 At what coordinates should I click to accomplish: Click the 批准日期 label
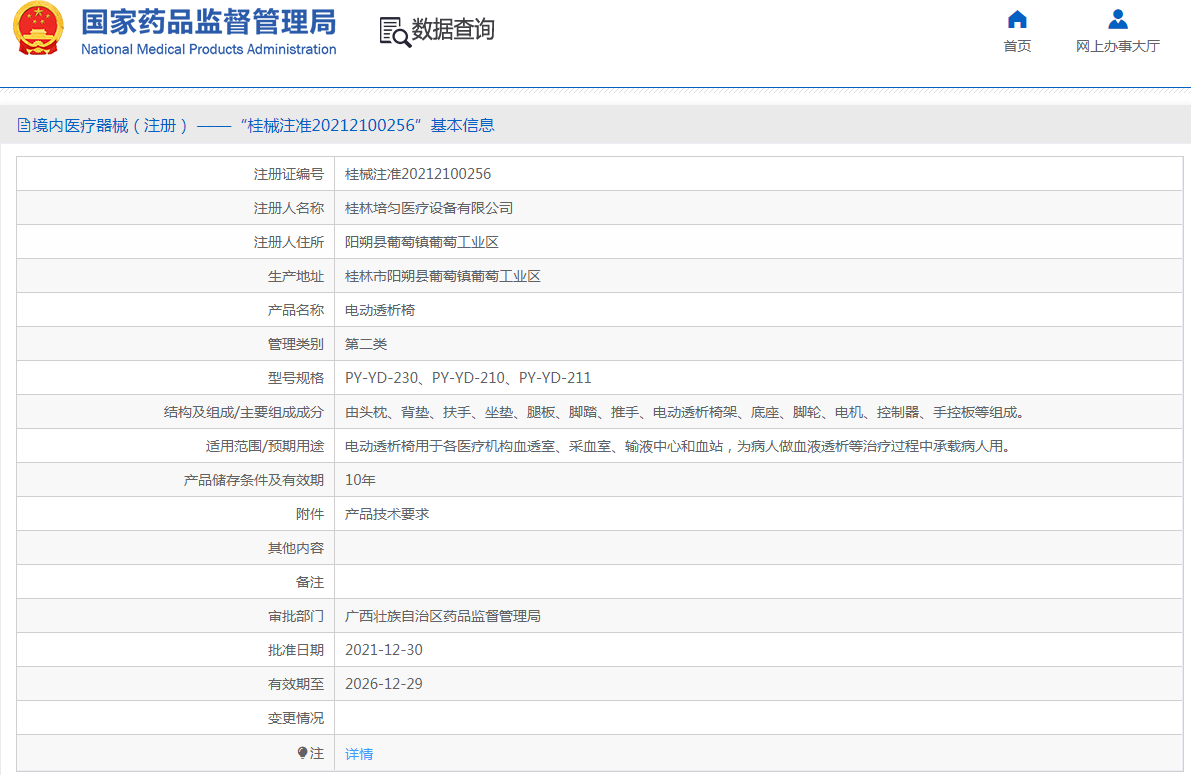[x=295, y=650]
